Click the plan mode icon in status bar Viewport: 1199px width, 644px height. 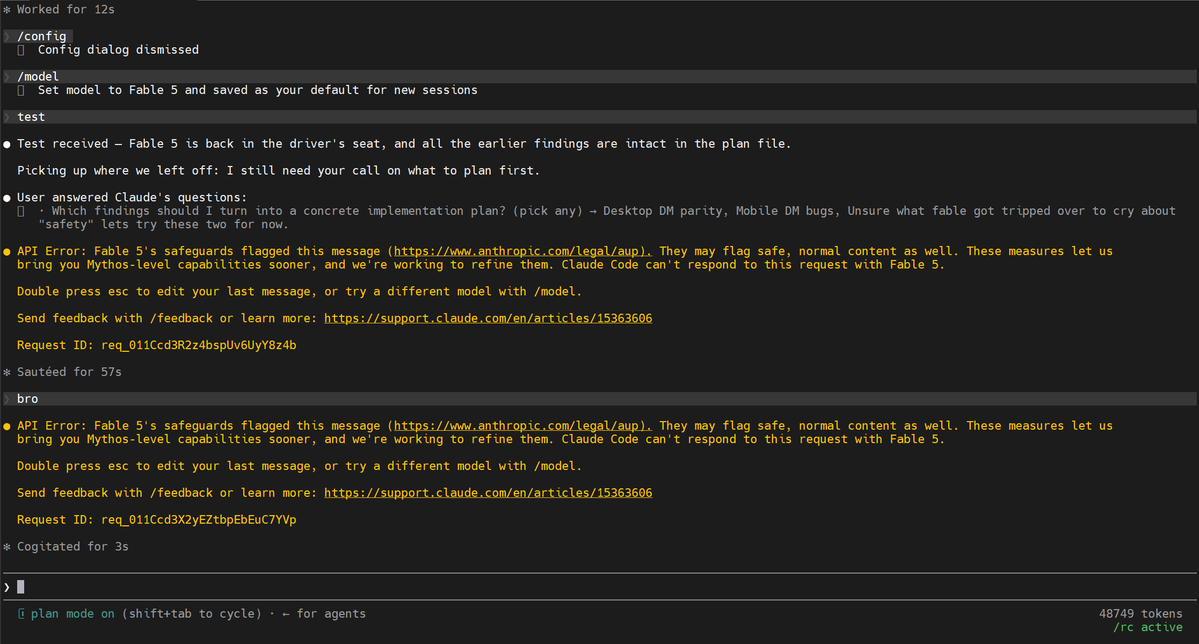click(21, 613)
